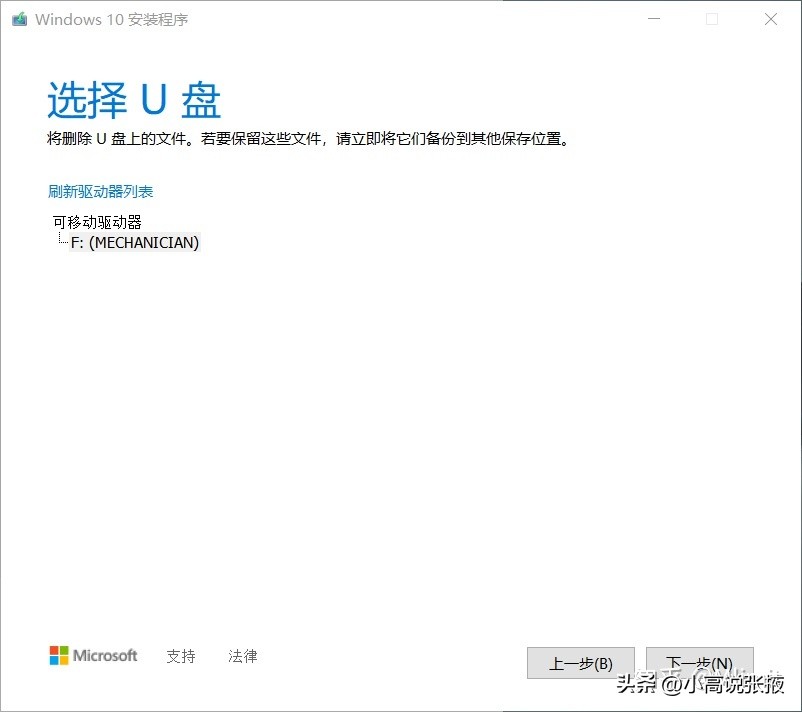This screenshot has height=712, width=802.
Task: Click the 下一步(N) button
Action: coord(699,663)
